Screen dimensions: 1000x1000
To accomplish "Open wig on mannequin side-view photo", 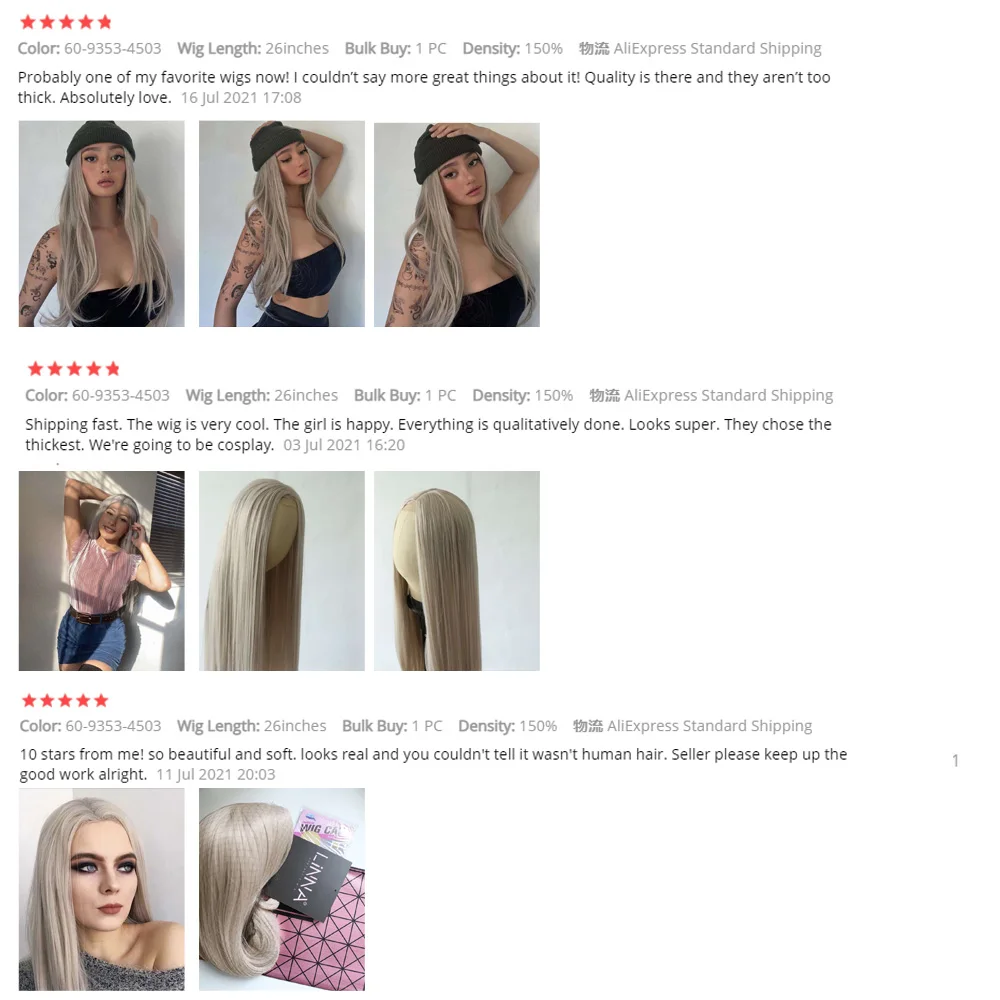I will (282, 571).
